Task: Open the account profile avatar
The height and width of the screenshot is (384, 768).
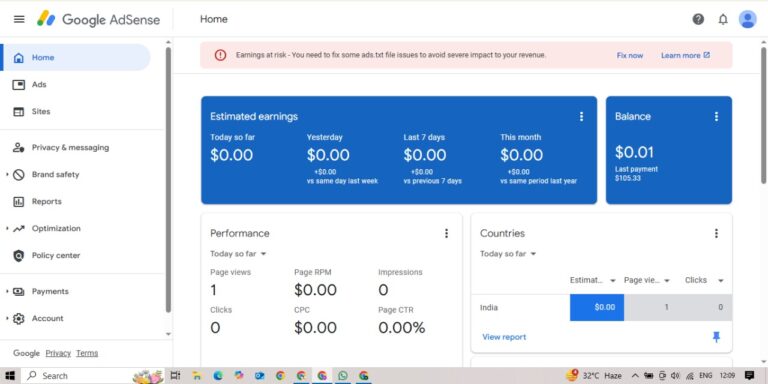Action: point(747,19)
